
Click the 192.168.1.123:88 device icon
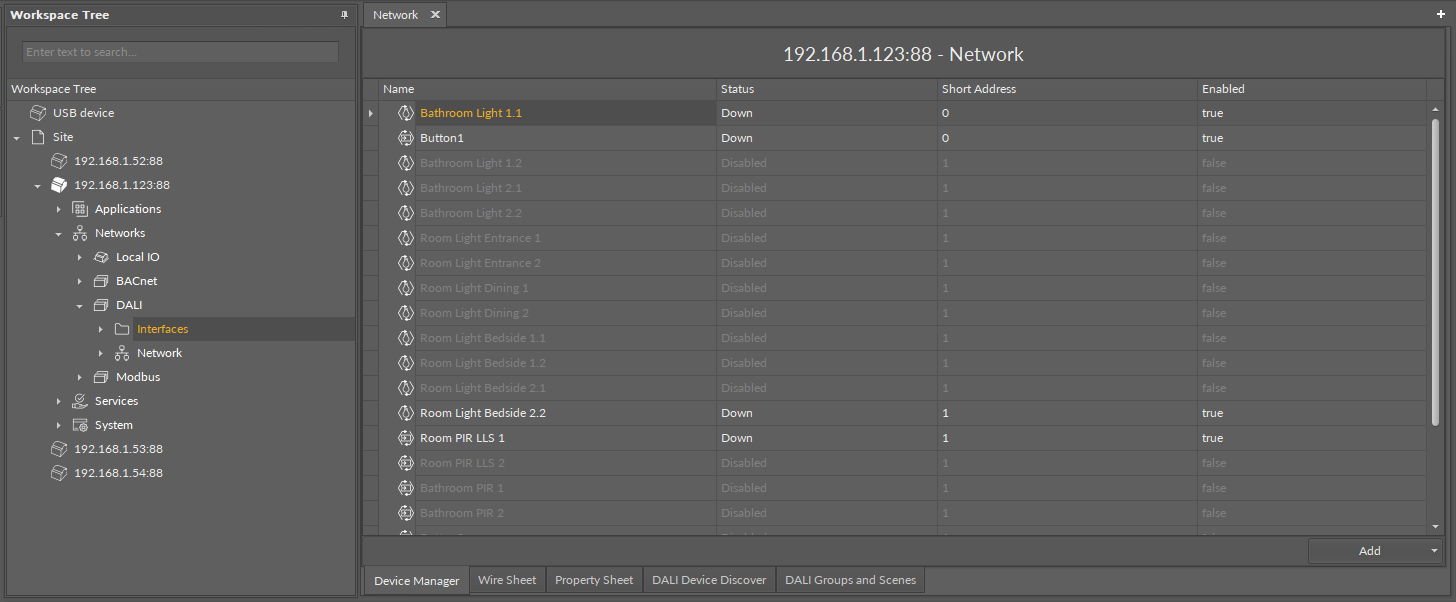coord(59,185)
